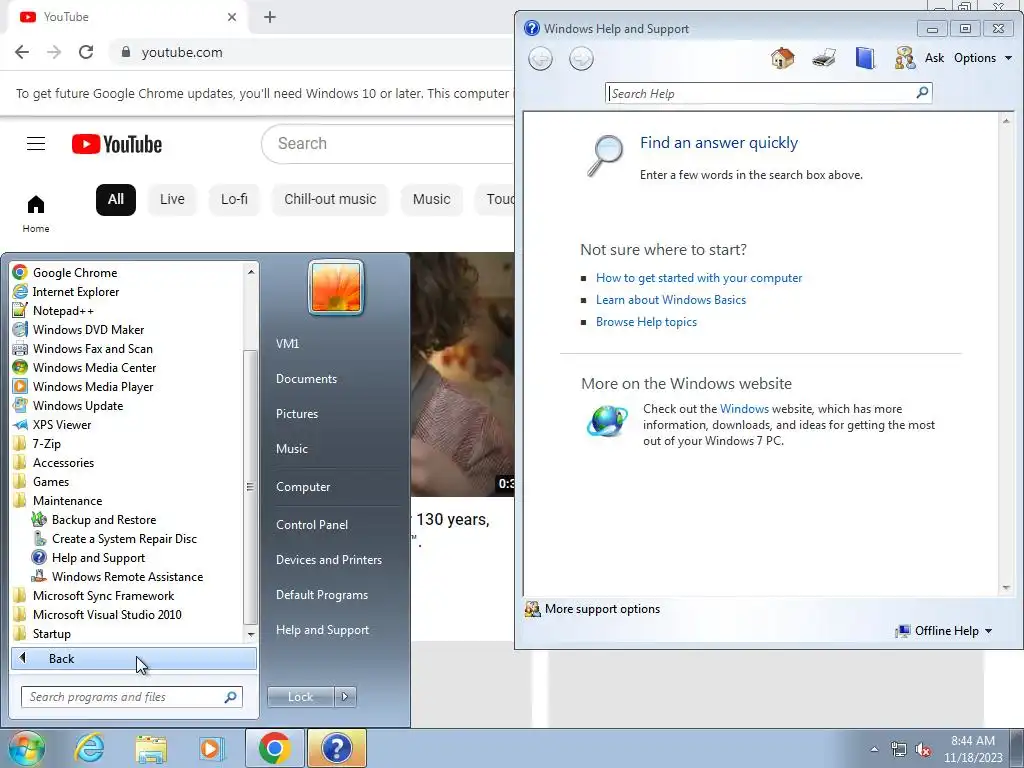
Task: Click the volume tray icon
Action: click(x=923, y=749)
